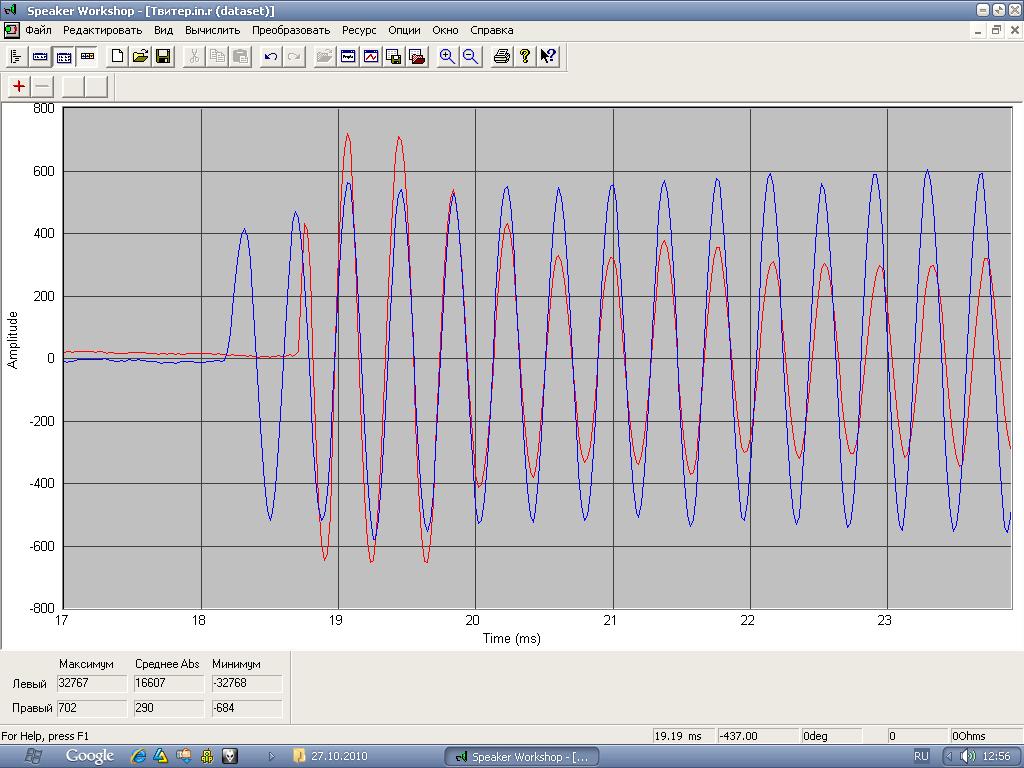The height and width of the screenshot is (768, 1024).
Task: Click the Undo arrow icon
Action: (270, 57)
